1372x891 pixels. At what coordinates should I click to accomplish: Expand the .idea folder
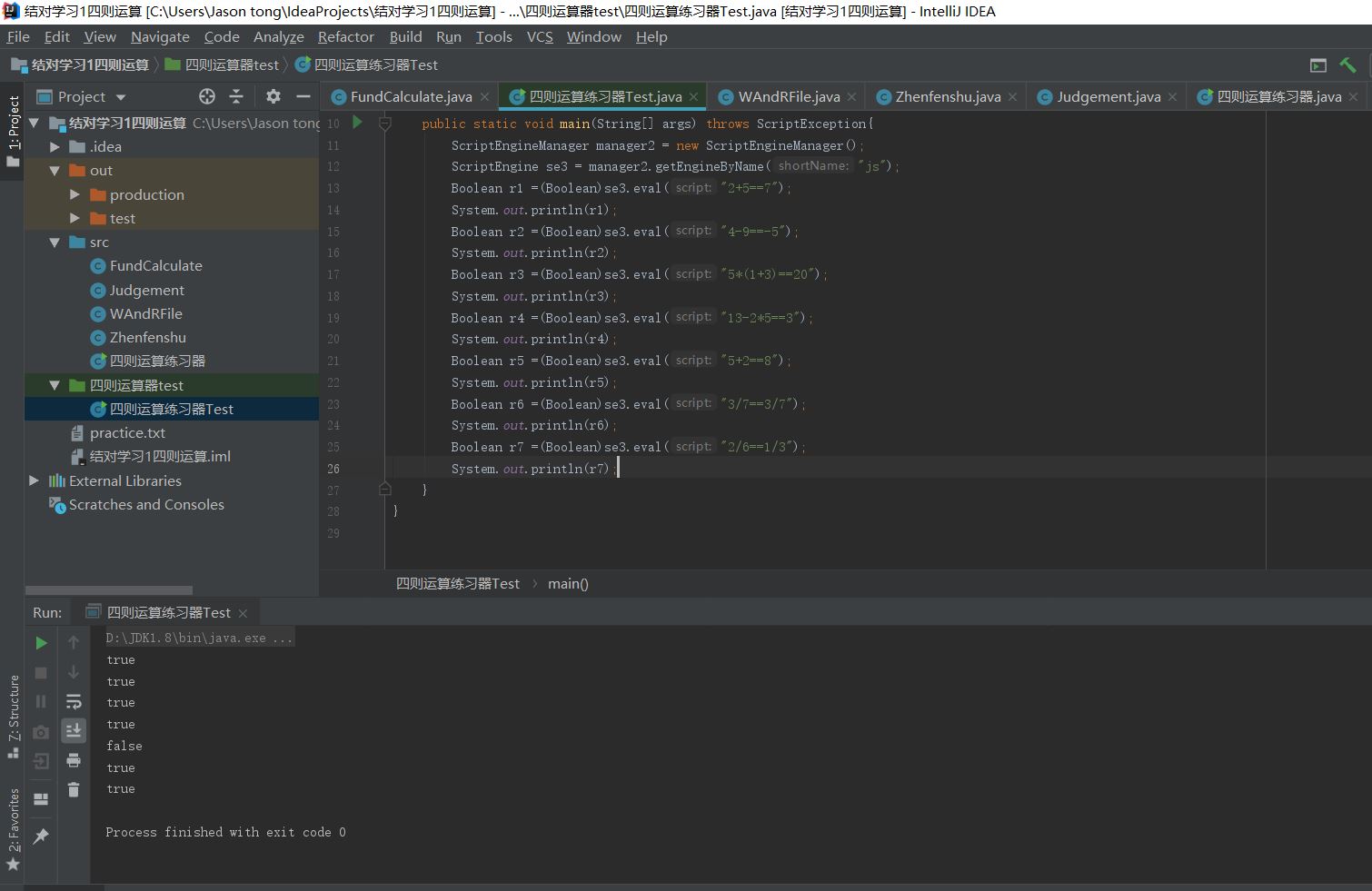[x=55, y=146]
